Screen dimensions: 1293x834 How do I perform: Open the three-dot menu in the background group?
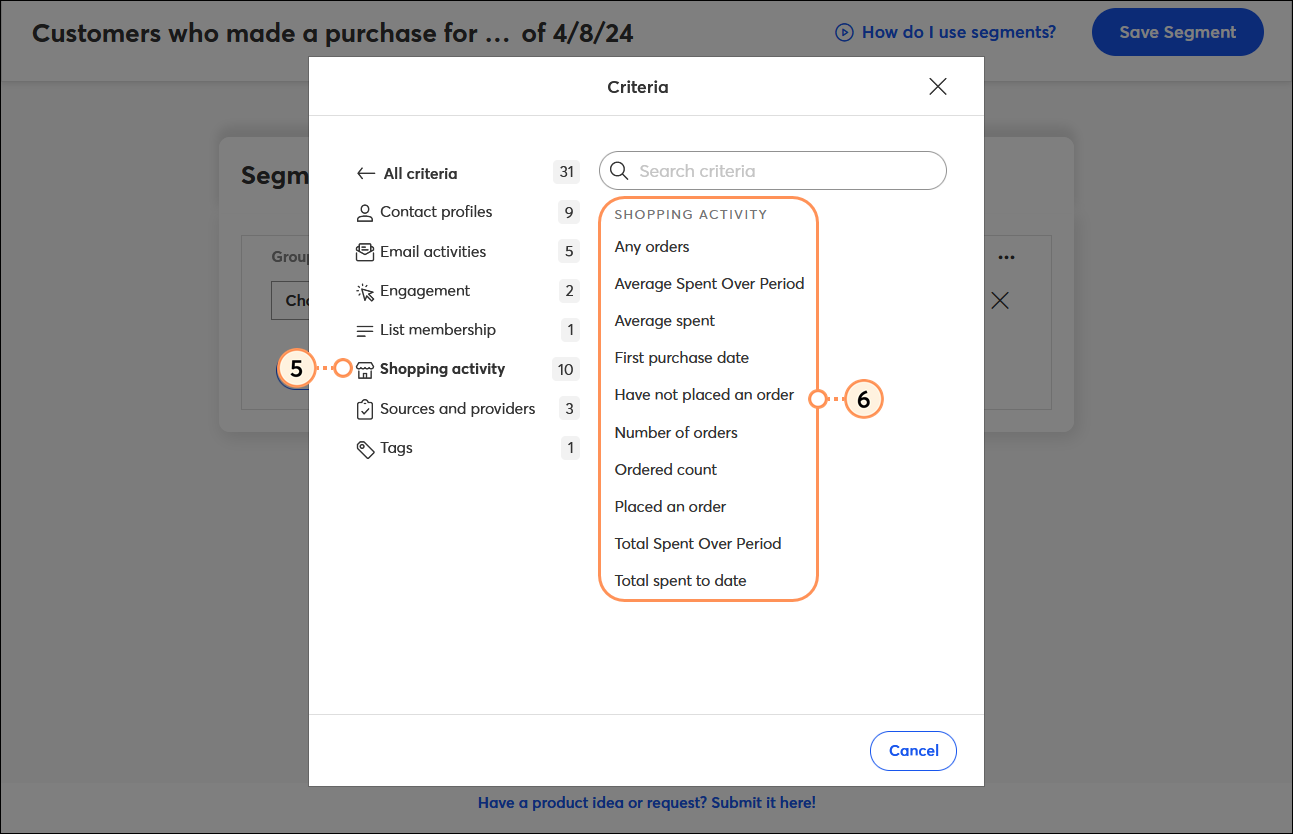click(x=1006, y=257)
